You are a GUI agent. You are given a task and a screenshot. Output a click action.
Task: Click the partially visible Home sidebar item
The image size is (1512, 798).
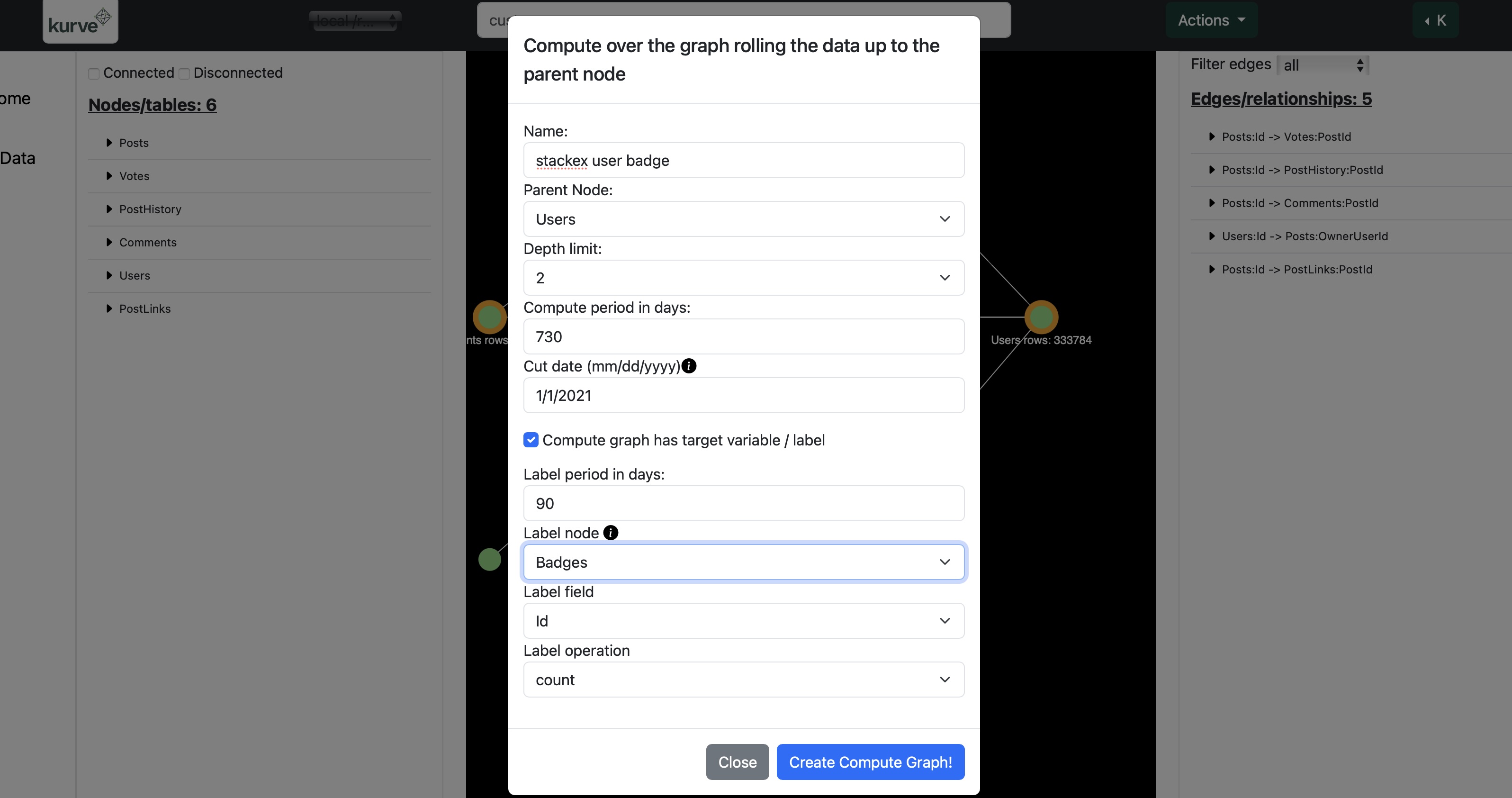pyautogui.click(x=15, y=98)
